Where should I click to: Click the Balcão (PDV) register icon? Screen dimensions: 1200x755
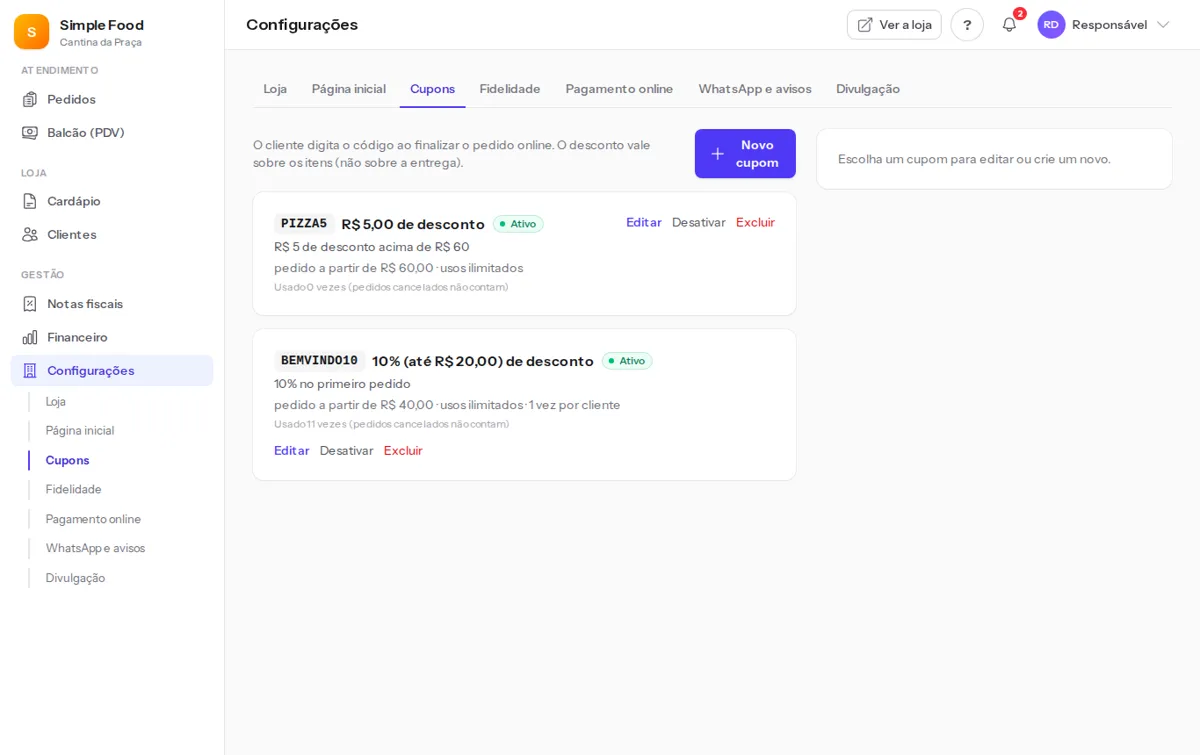[x=30, y=132]
